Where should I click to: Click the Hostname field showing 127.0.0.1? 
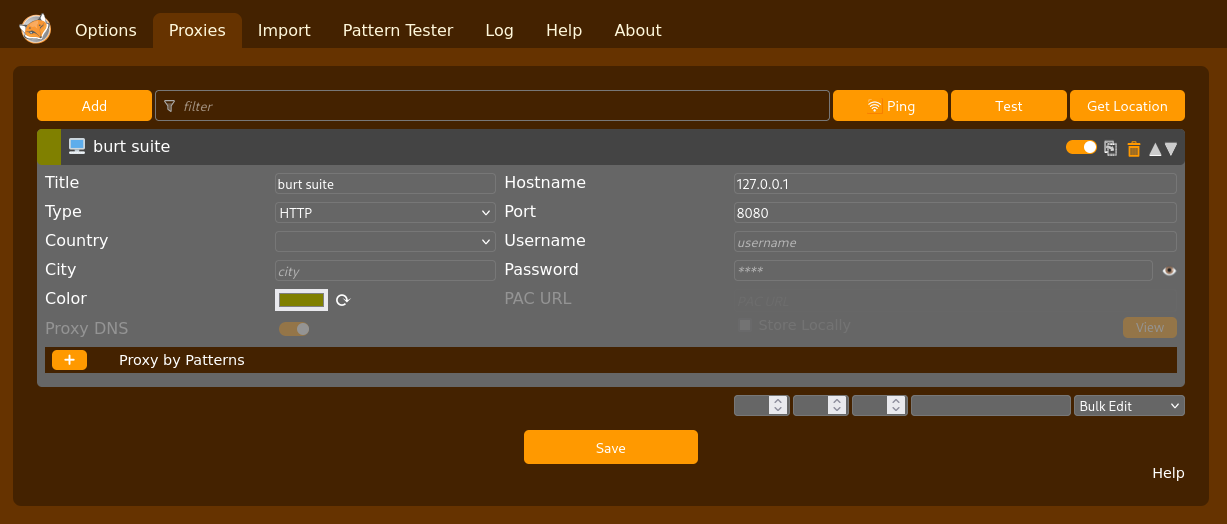tap(955, 184)
